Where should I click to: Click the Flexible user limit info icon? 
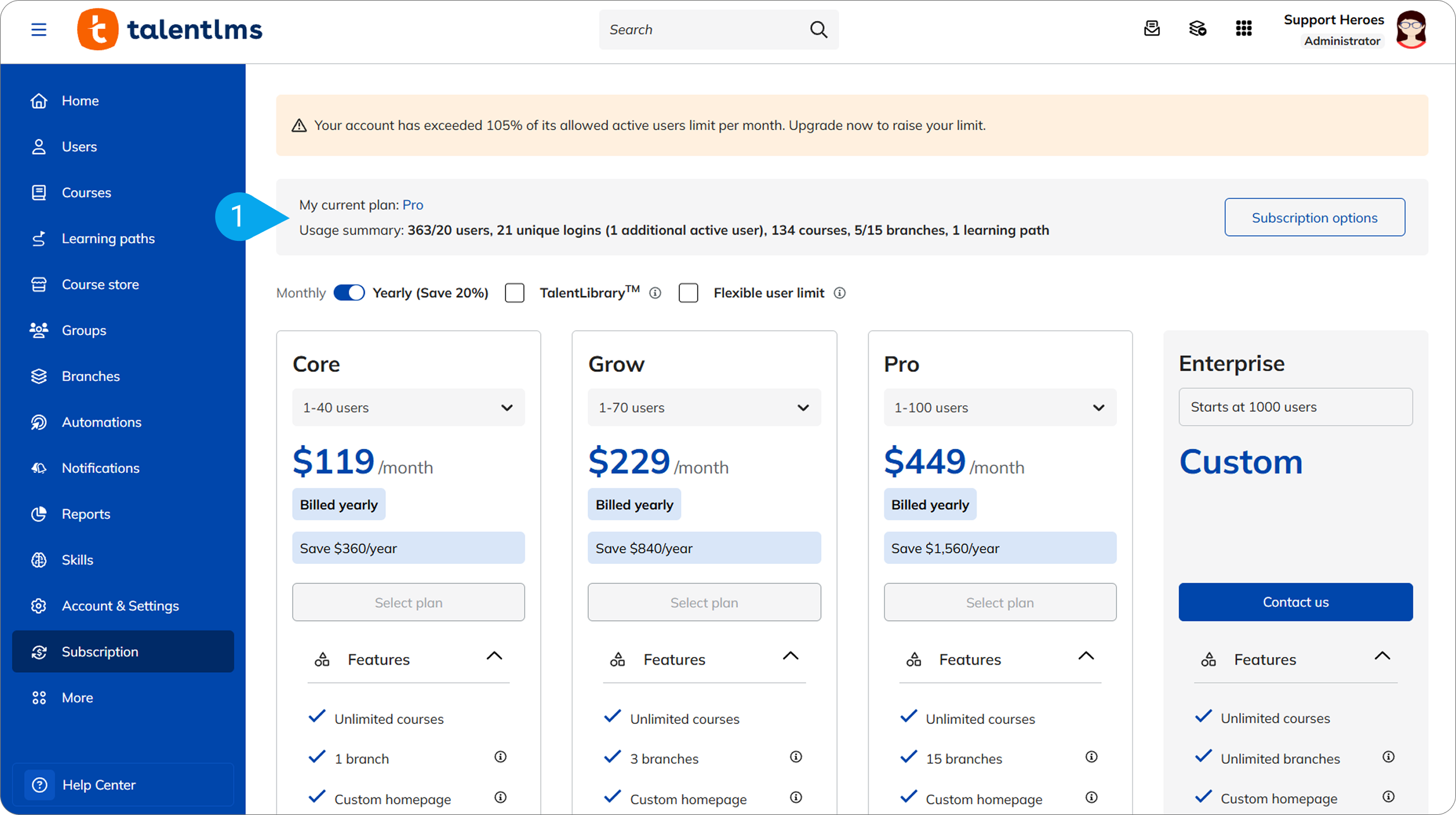pyautogui.click(x=839, y=293)
